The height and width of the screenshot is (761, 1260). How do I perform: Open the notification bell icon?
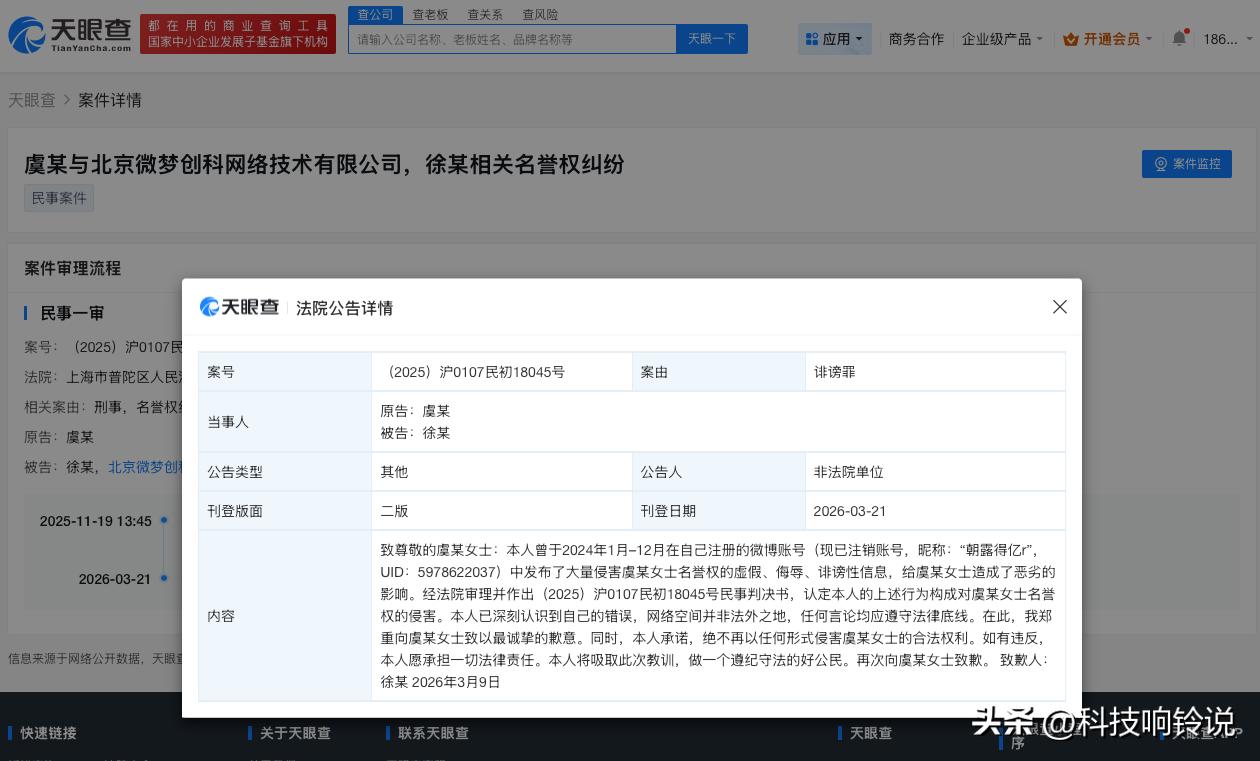coord(1179,38)
